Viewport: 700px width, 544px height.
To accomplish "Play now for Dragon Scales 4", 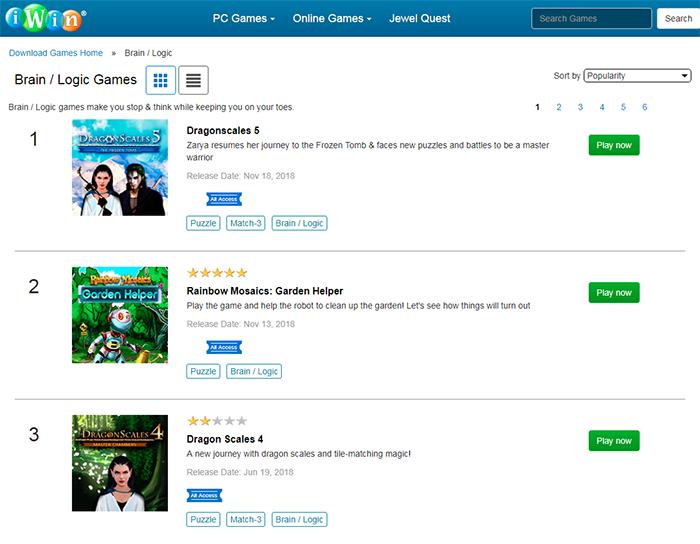I will pos(614,441).
